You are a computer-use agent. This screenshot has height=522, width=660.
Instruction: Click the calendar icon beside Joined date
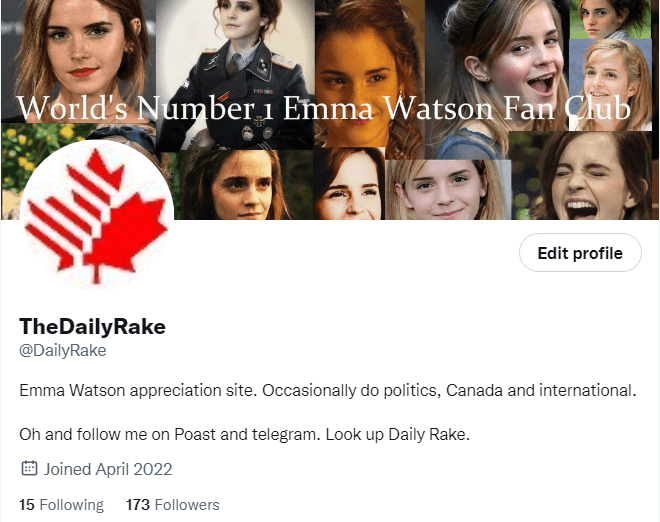pyautogui.click(x=29, y=468)
